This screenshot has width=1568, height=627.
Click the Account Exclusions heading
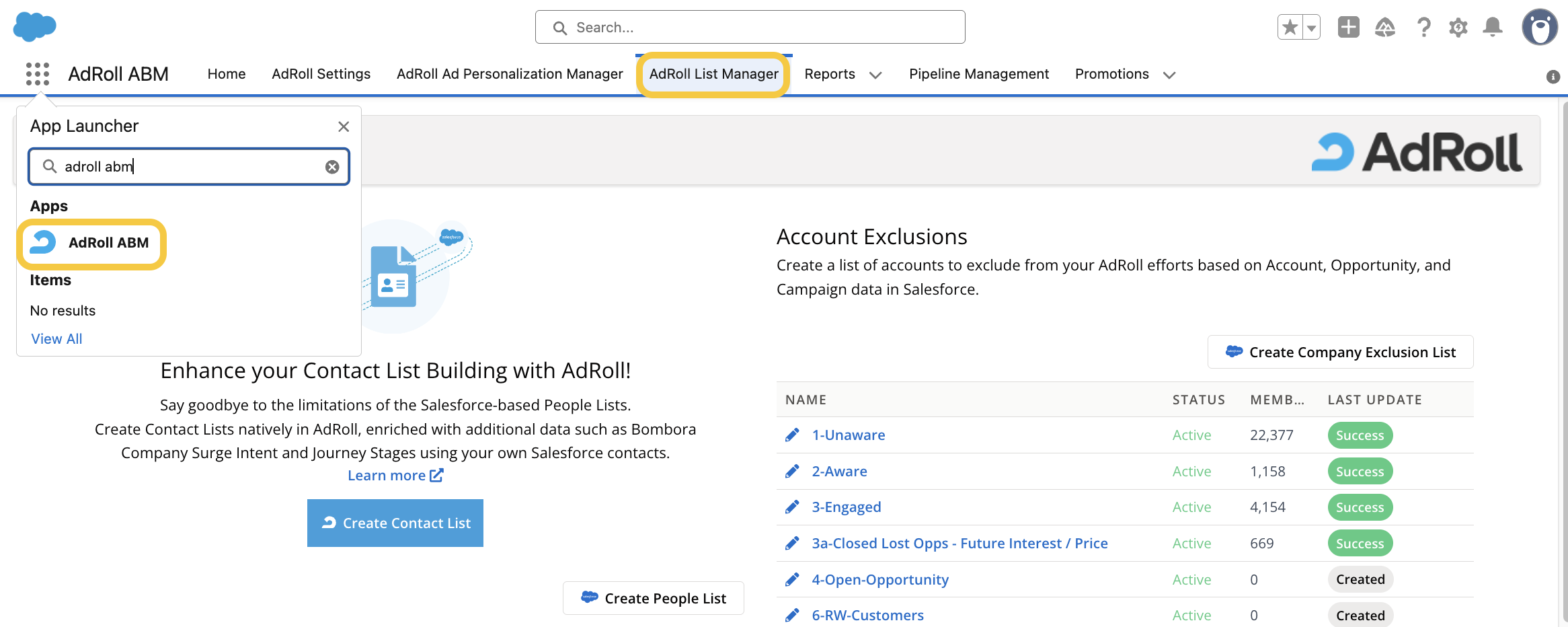click(871, 237)
